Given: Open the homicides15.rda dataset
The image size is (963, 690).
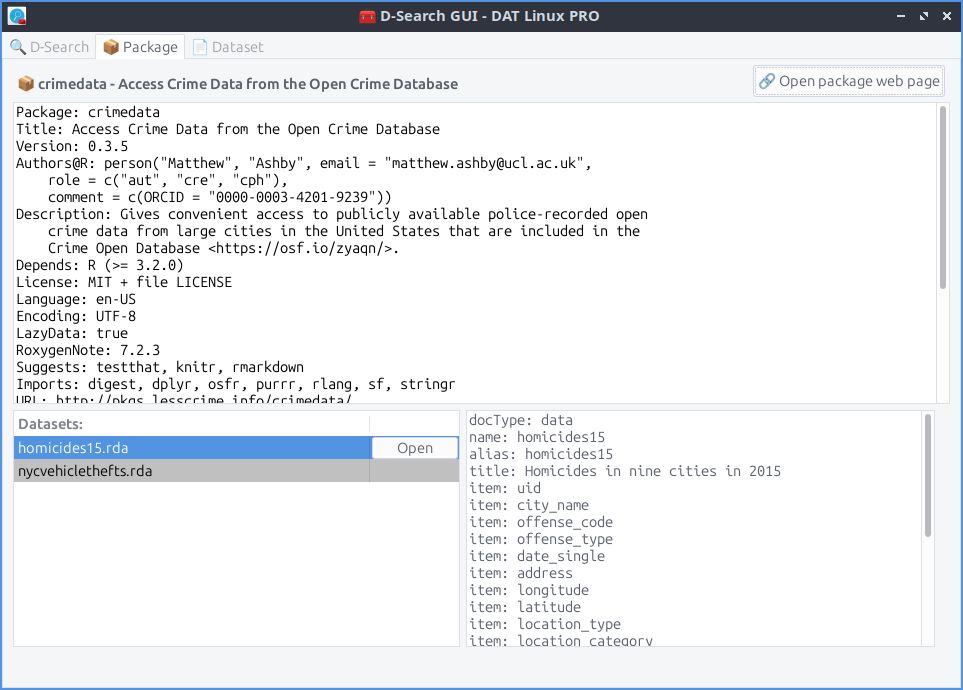Looking at the screenshot, I should point(415,447).
